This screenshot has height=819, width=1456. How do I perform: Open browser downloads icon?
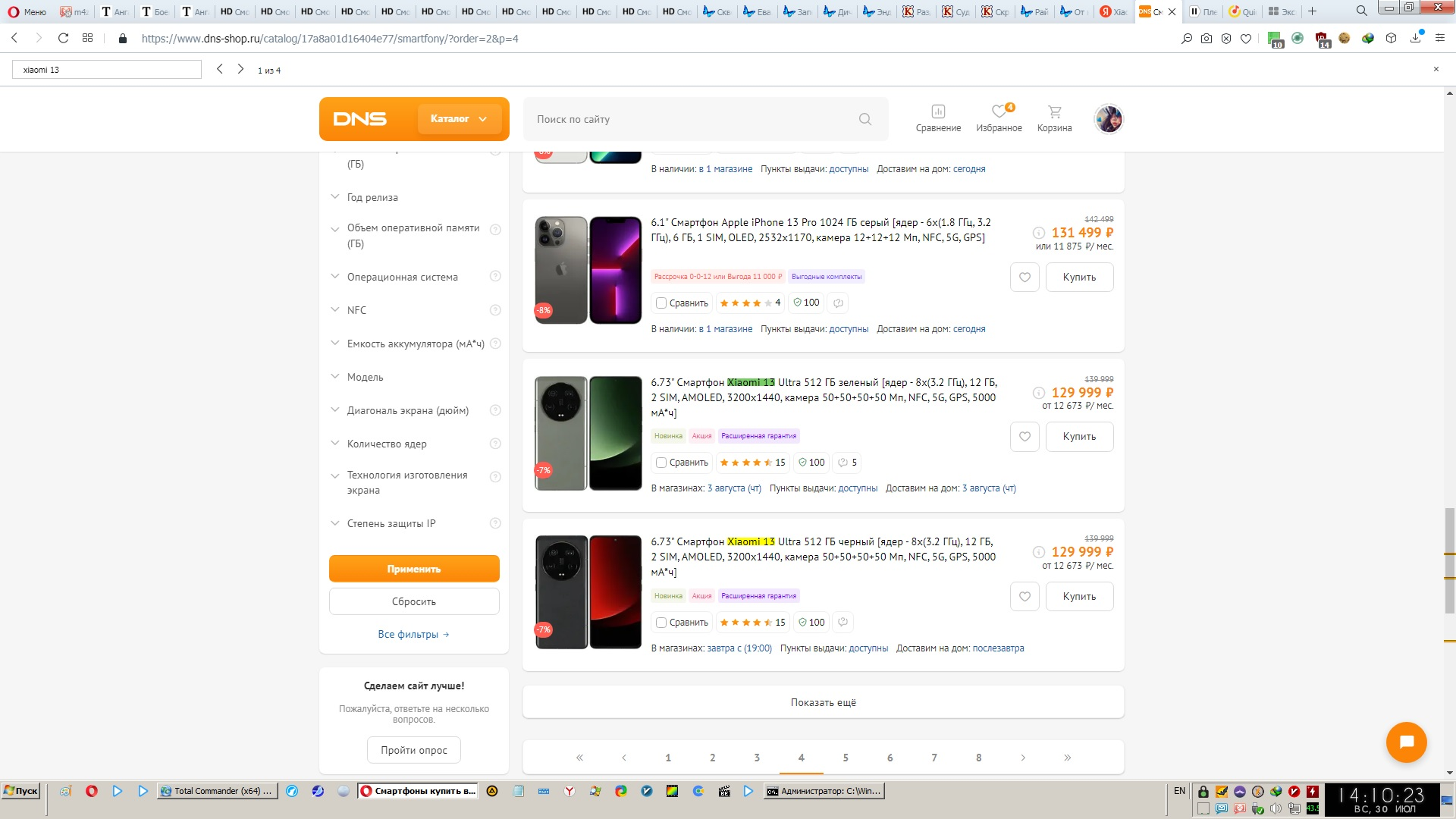1415,38
